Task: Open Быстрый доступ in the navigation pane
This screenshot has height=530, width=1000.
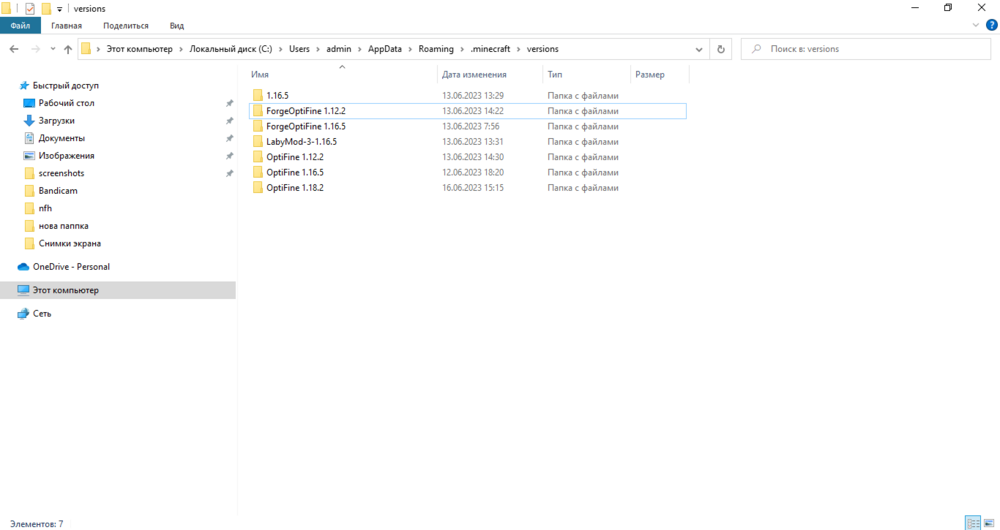Action: 66,85
